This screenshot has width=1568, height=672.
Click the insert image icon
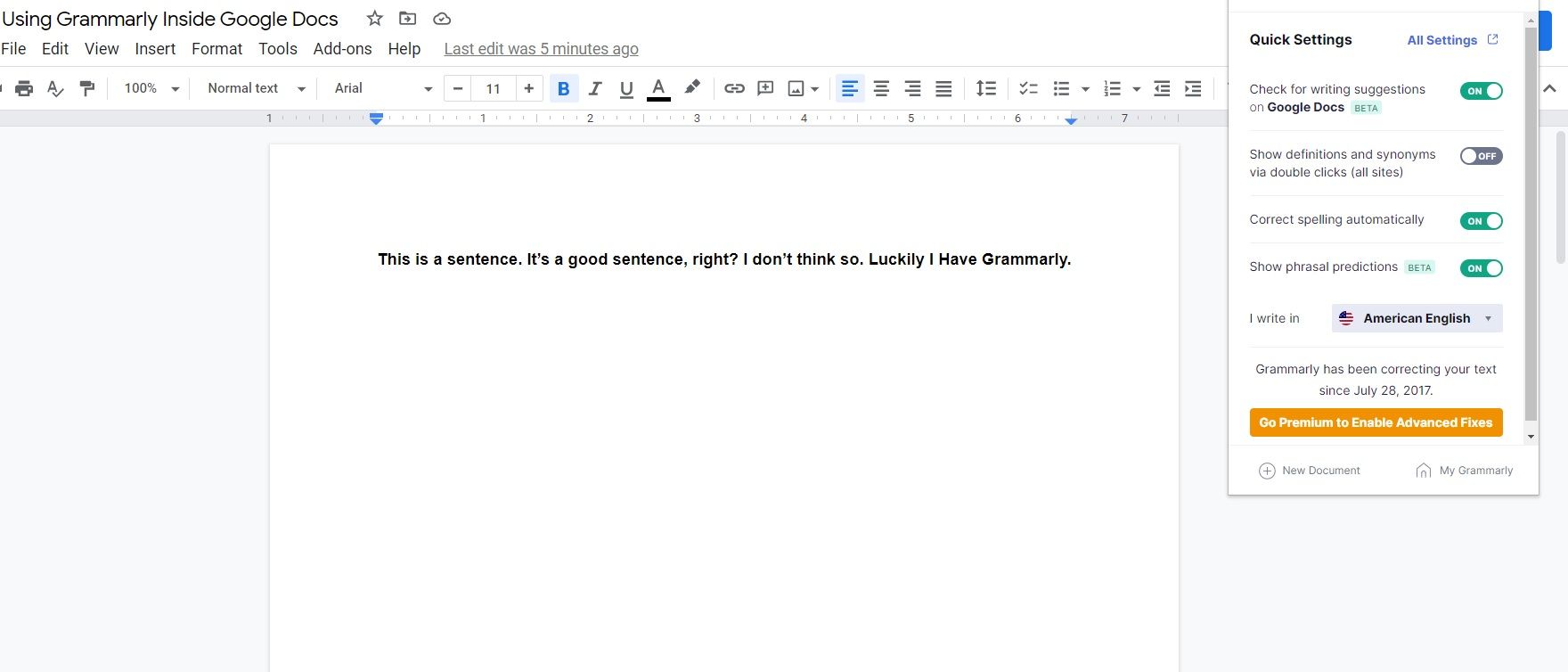coord(796,88)
